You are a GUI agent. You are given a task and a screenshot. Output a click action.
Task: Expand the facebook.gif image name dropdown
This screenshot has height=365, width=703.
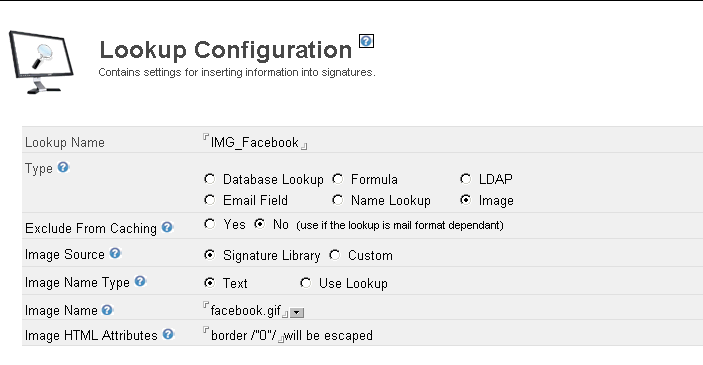(297, 313)
